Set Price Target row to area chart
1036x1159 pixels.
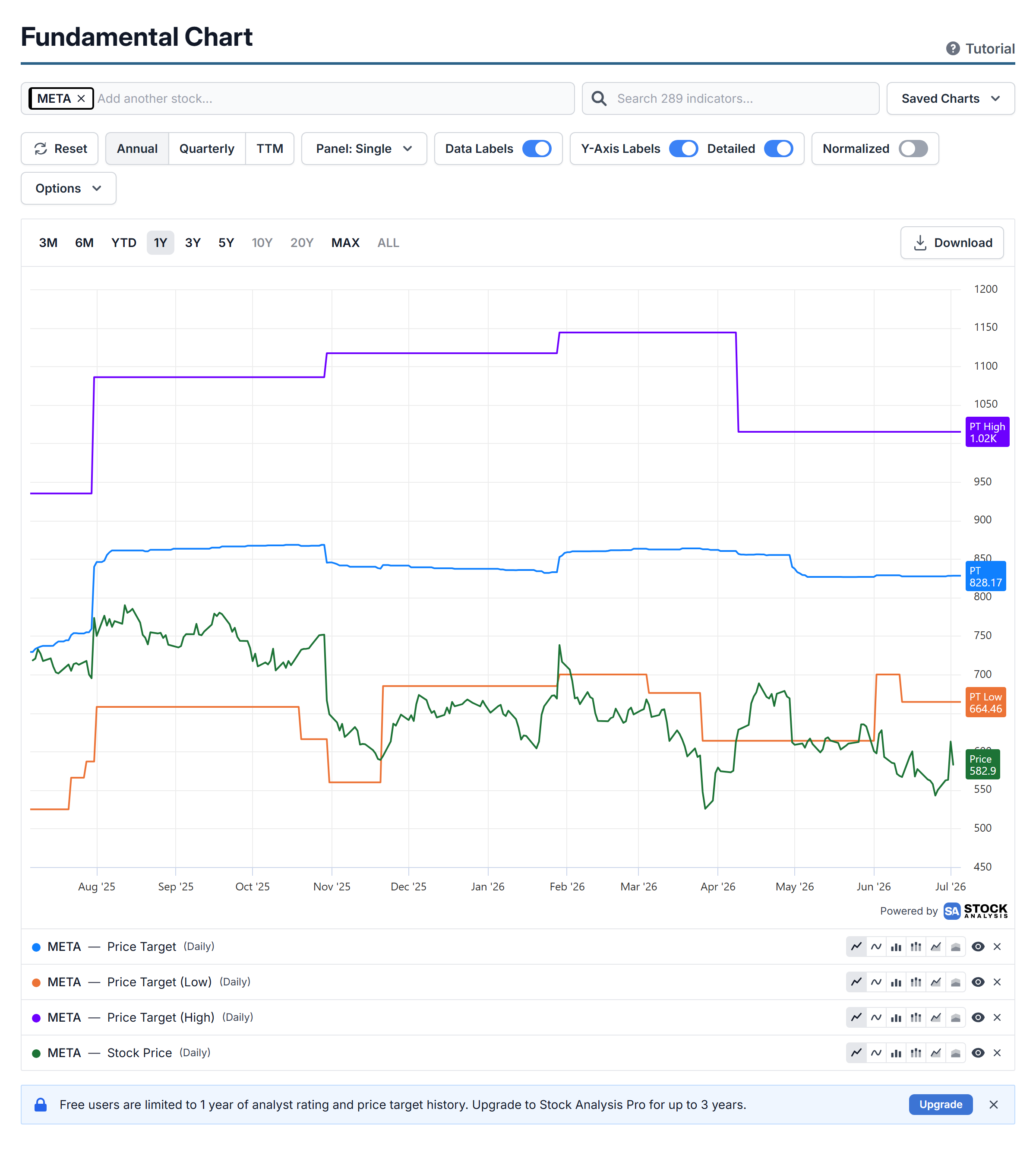(936, 947)
